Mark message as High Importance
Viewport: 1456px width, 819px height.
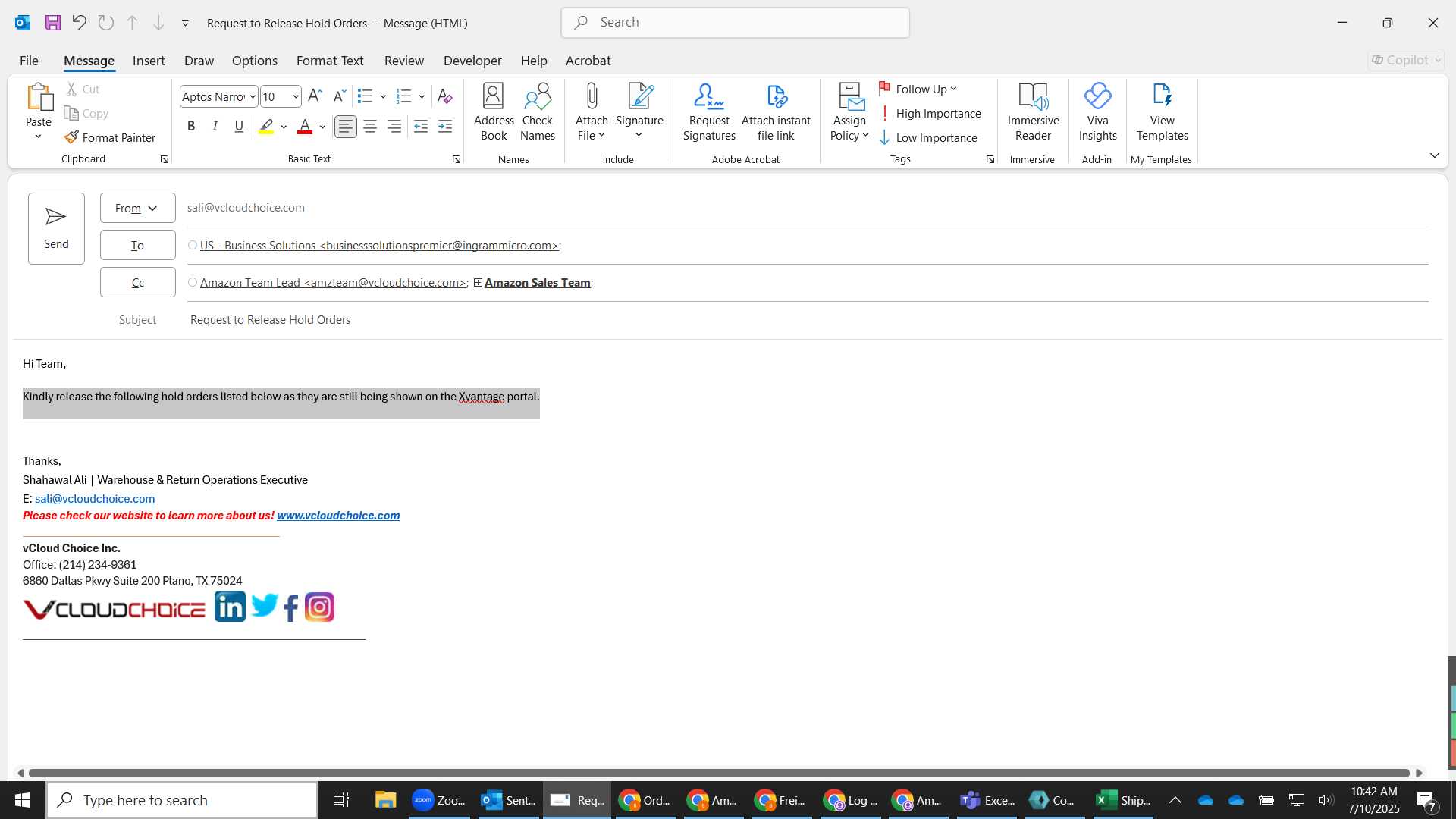(x=930, y=114)
